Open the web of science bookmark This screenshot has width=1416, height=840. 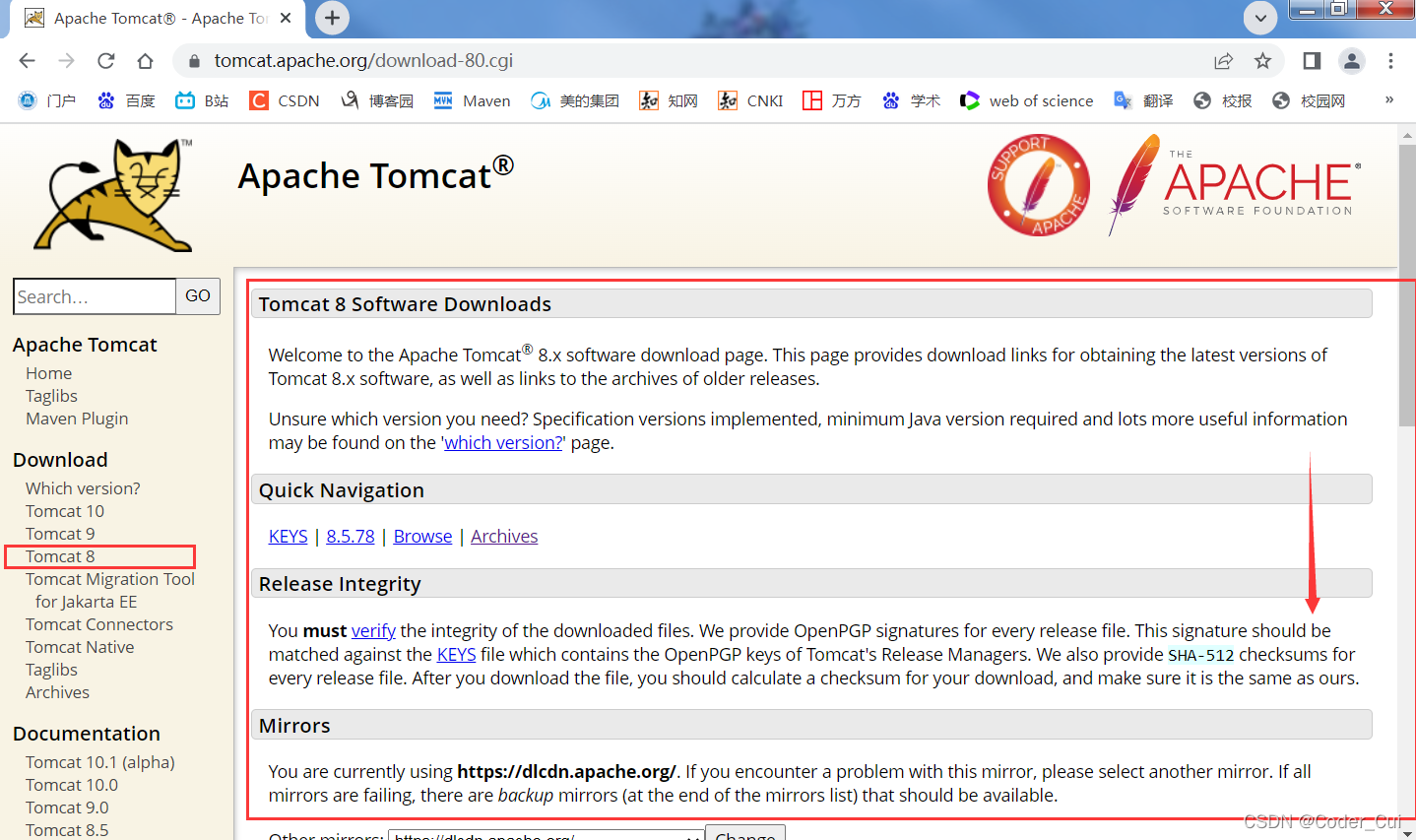tap(1027, 100)
